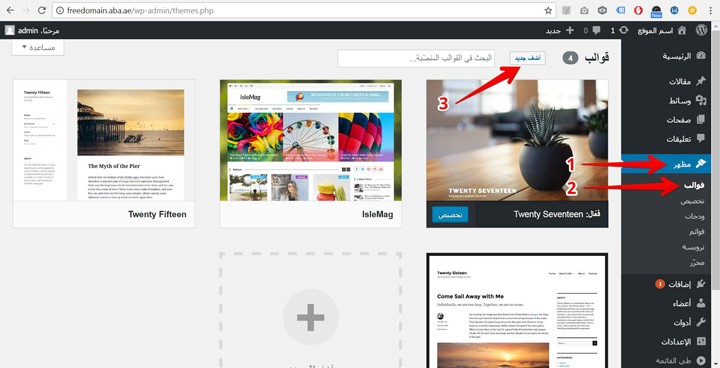Image resolution: width=720 pixels, height=368 pixels.
Task: Click the أضف جديد add new button
Action: 528,58
